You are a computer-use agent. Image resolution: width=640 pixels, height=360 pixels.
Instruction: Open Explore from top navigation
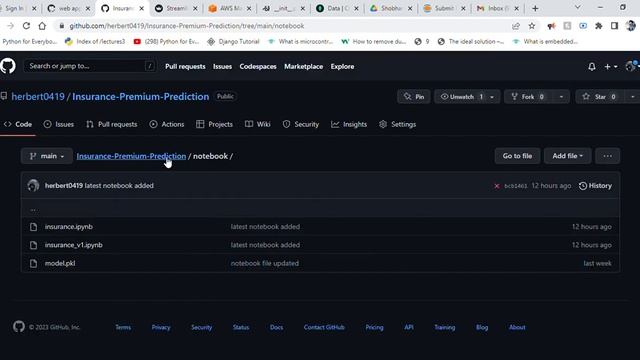coord(342,67)
